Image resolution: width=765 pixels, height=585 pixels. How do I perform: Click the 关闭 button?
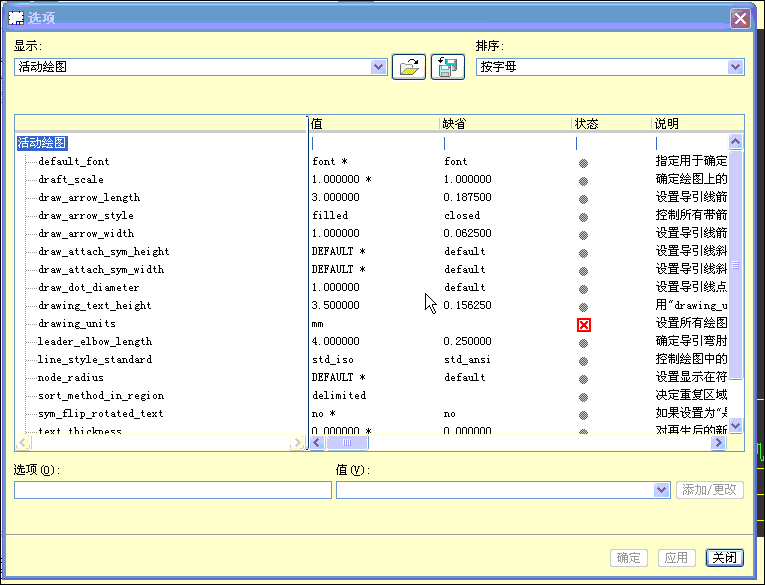click(725, 558)
